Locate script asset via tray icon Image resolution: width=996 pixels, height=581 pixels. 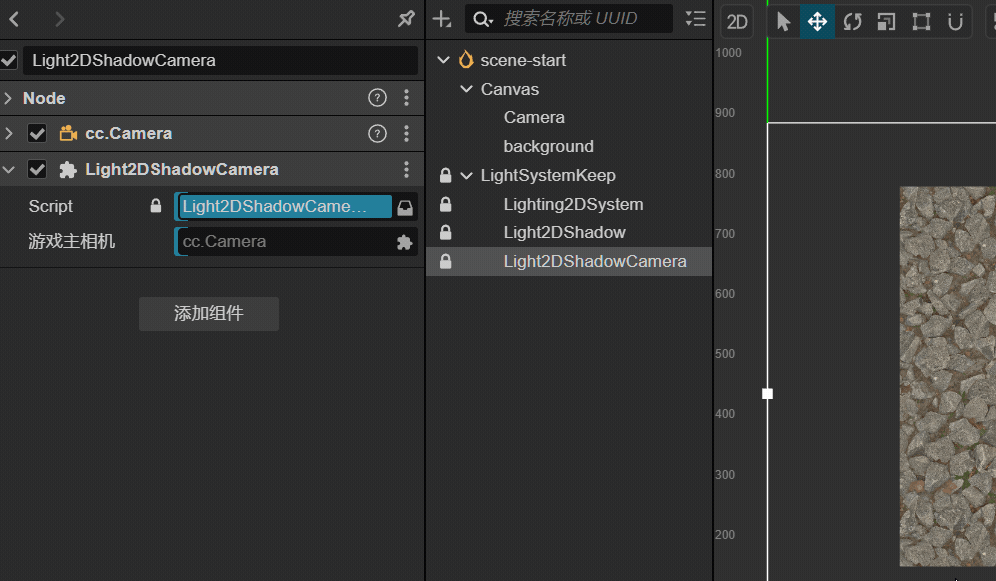tap(405, 207)
